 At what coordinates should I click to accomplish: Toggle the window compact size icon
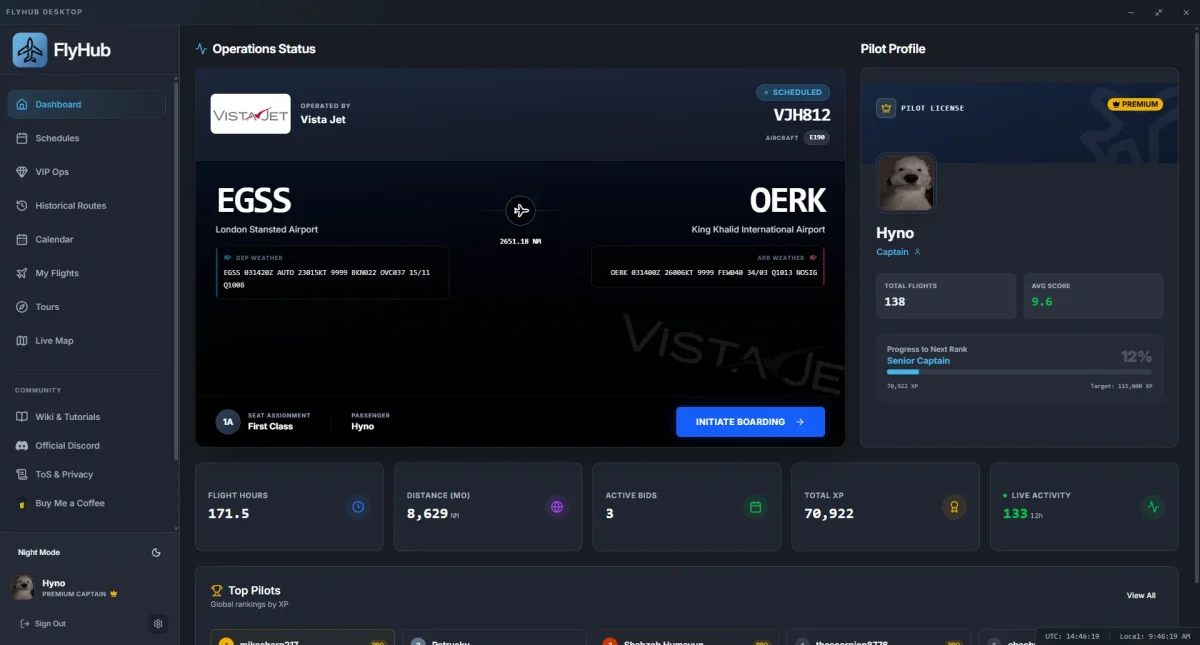pyautogui.click(x=1159, y=12)
